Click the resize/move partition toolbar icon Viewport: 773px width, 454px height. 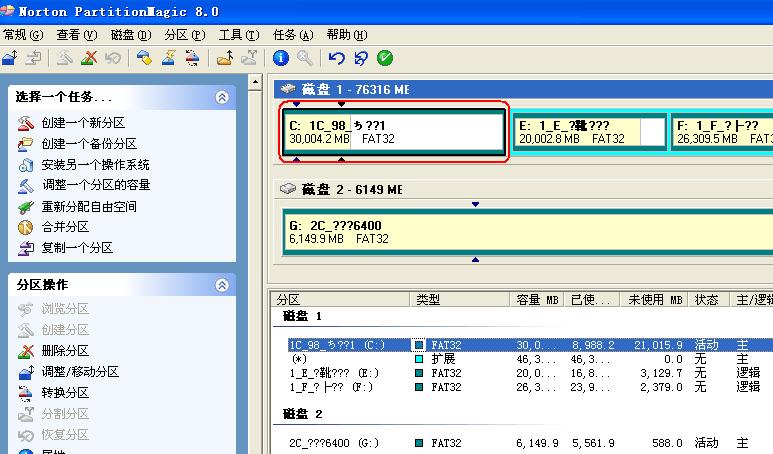pos(10,58)
